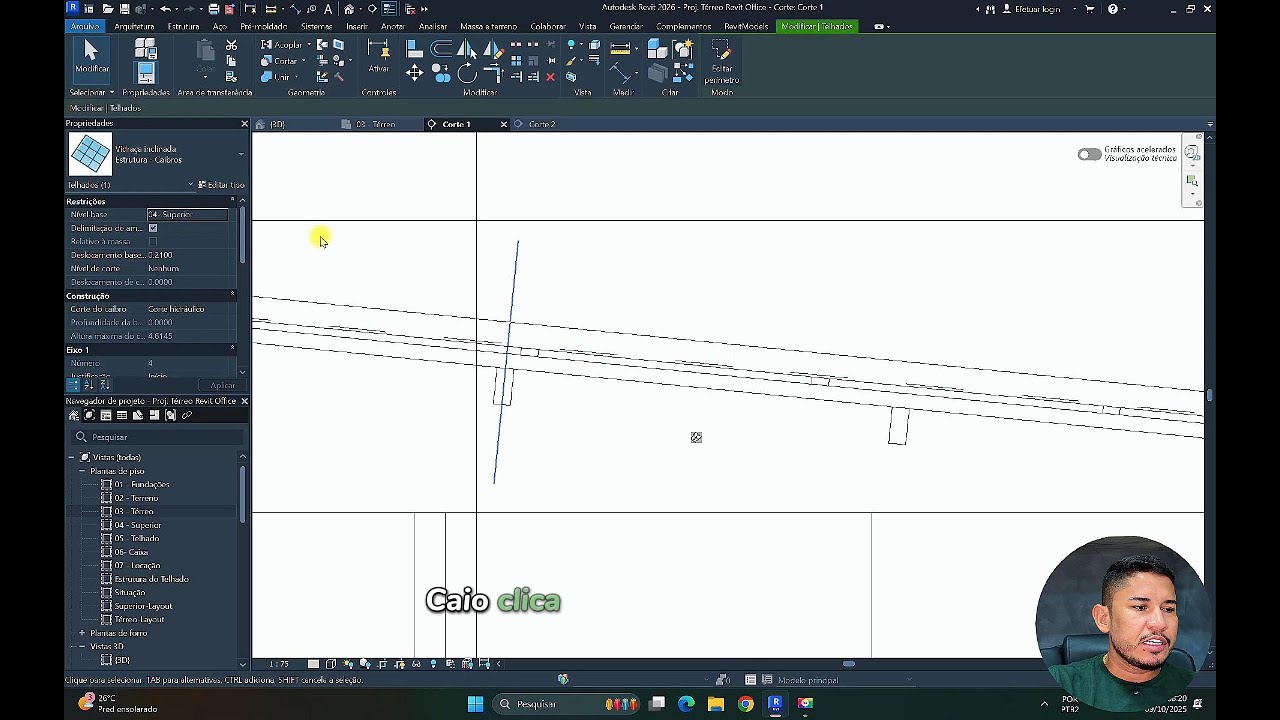Collapse the Vistas 3D node
The width and height of the screenshot is (1280, 720).
coord(82,646)
